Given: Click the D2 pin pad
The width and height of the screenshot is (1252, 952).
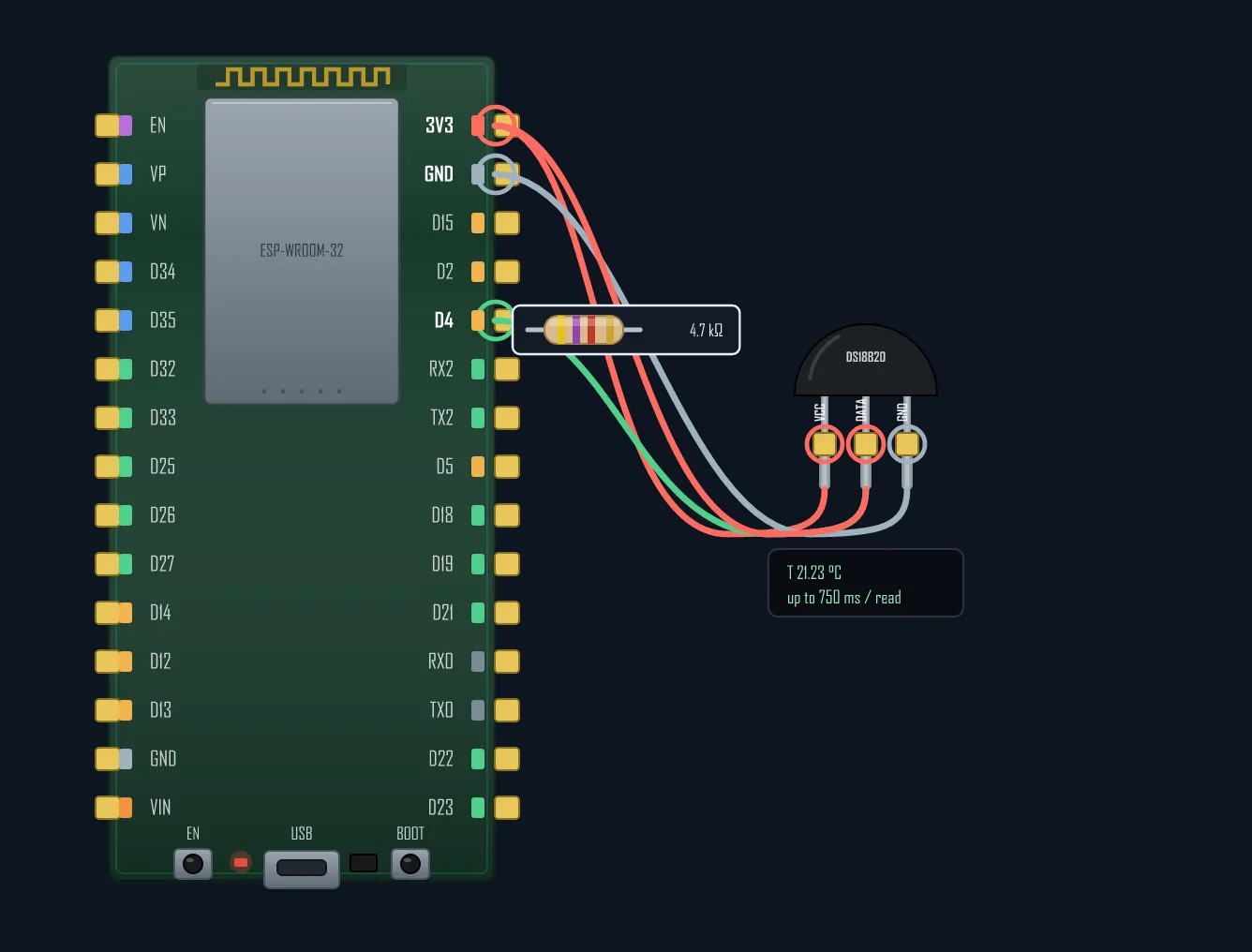Looking at the screenshot, I should click(x=507, y=272).
